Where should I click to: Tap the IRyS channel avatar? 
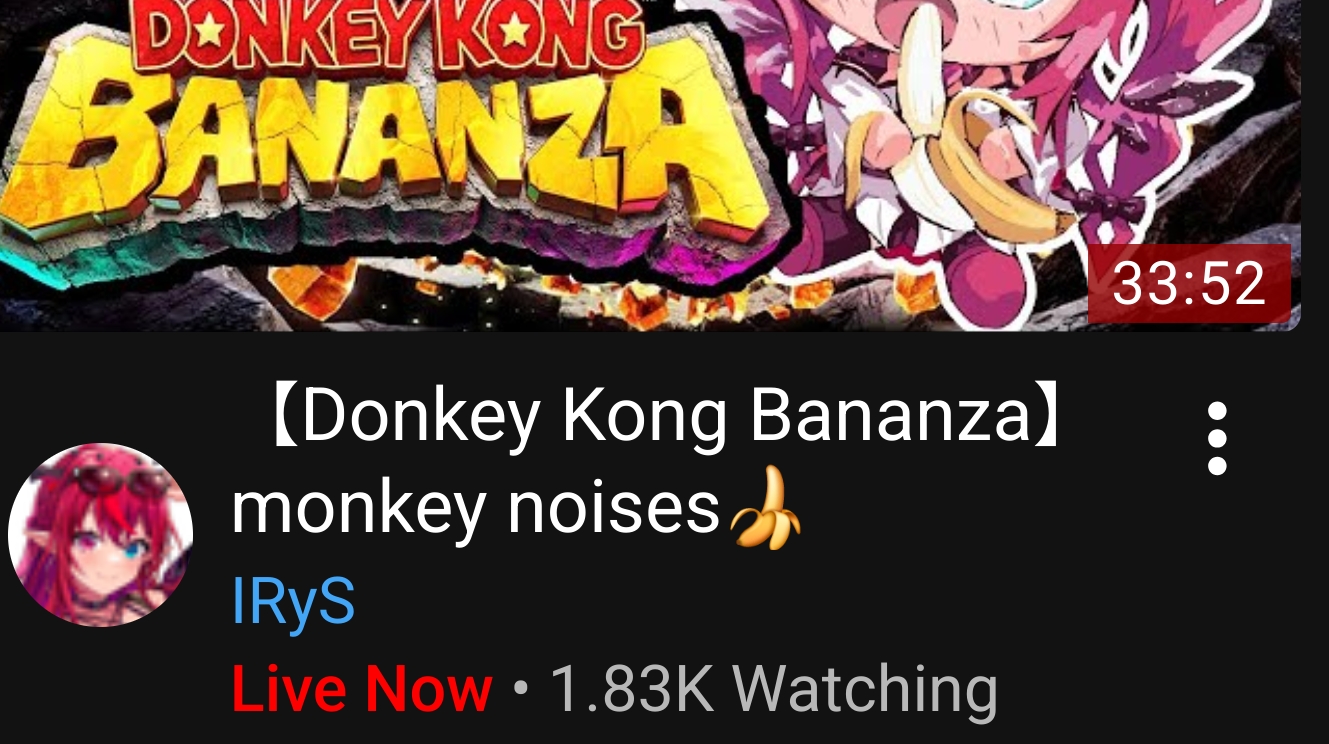point(100,535)
